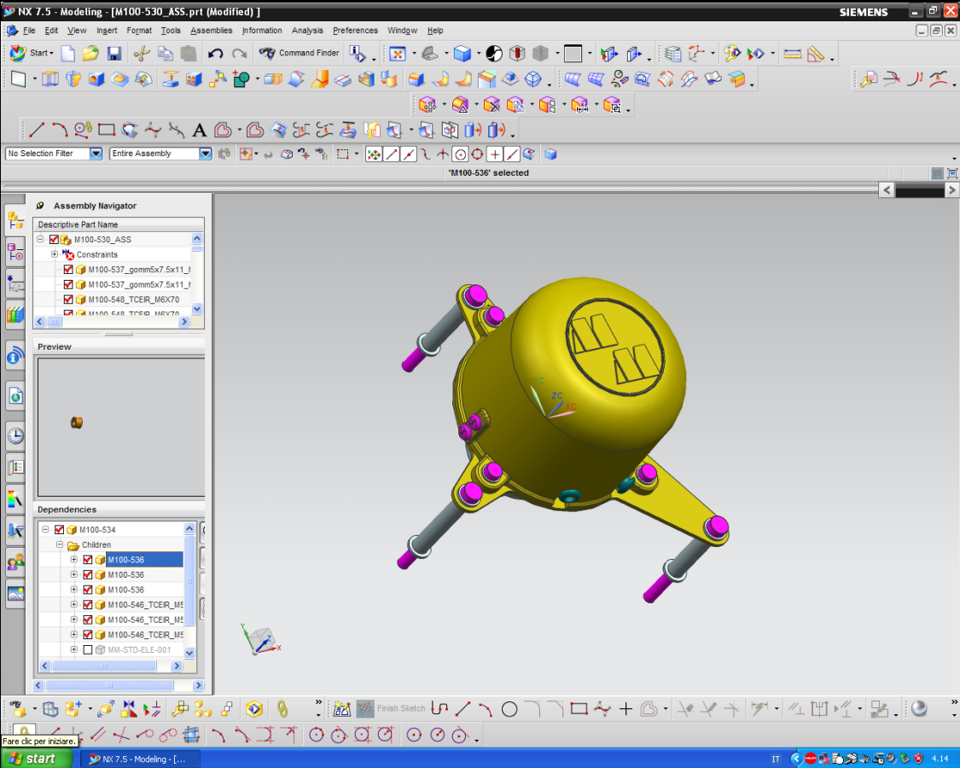
Task: Click the NX 7.5 - Modeling taskbar button
Action: tap(138, 759)
